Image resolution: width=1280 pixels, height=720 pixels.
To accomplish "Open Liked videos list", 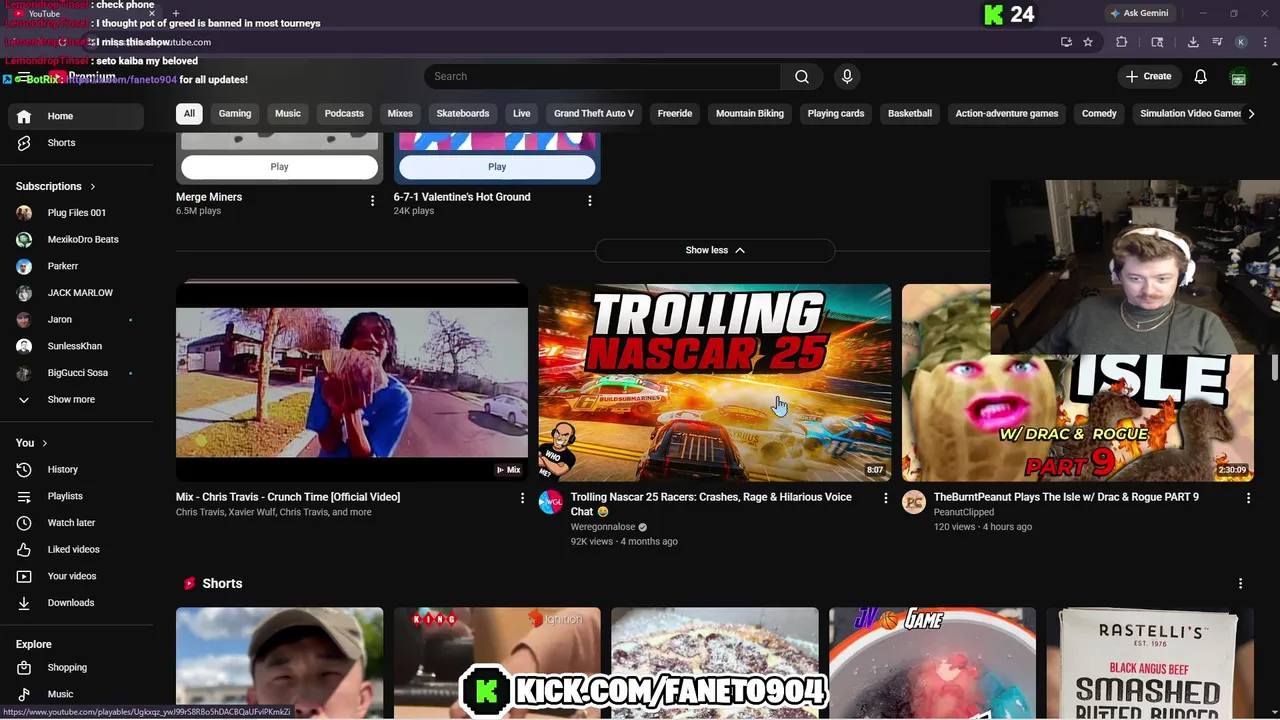I will coord(76,550).
